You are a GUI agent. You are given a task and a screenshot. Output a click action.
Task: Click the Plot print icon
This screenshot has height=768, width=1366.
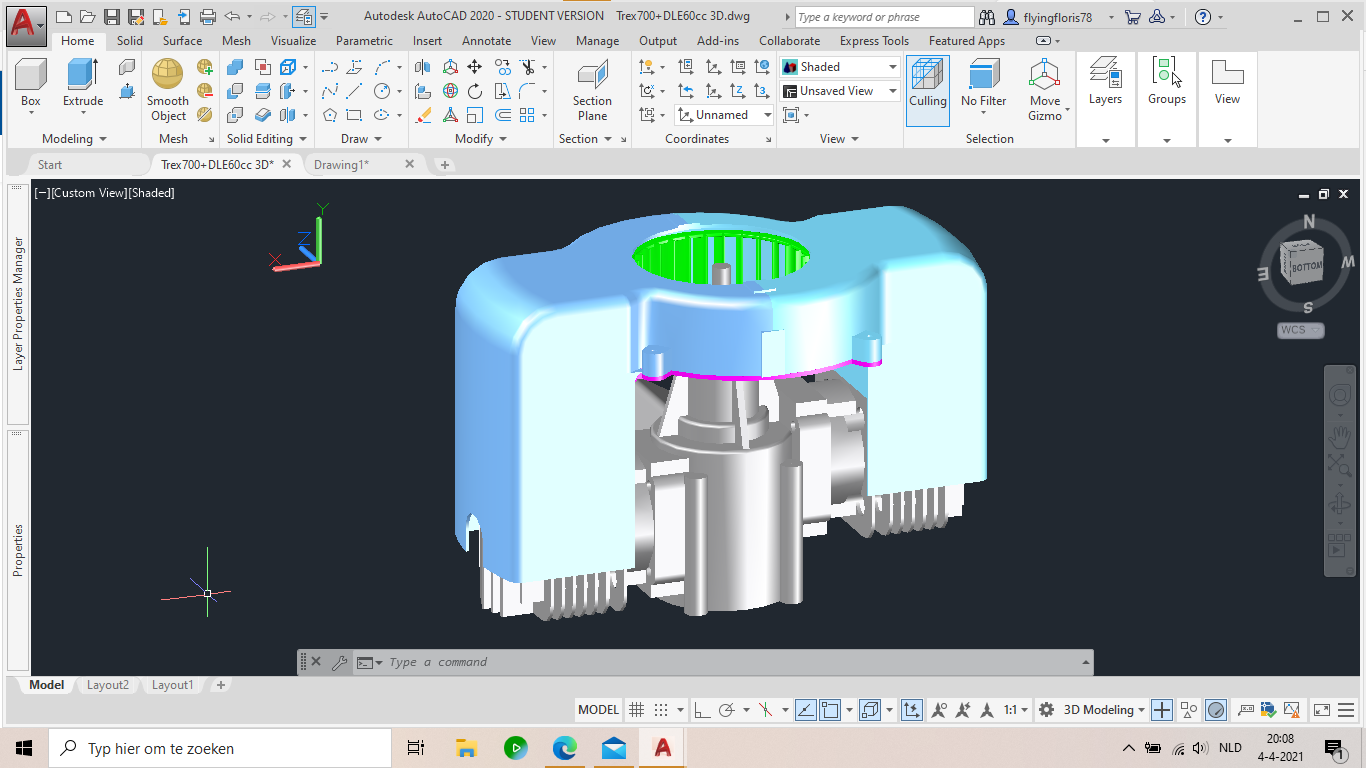point(208,16)
